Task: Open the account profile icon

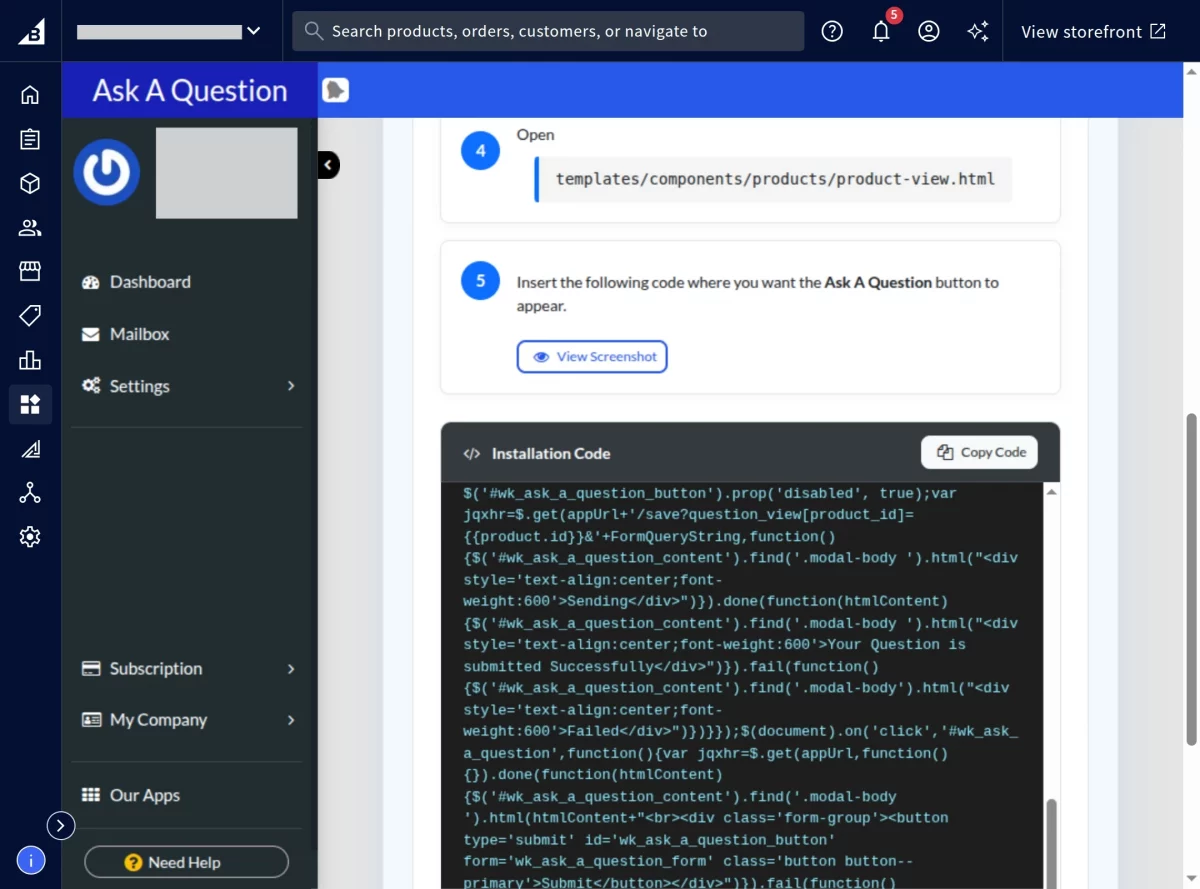Action: (x=929, y=31)
